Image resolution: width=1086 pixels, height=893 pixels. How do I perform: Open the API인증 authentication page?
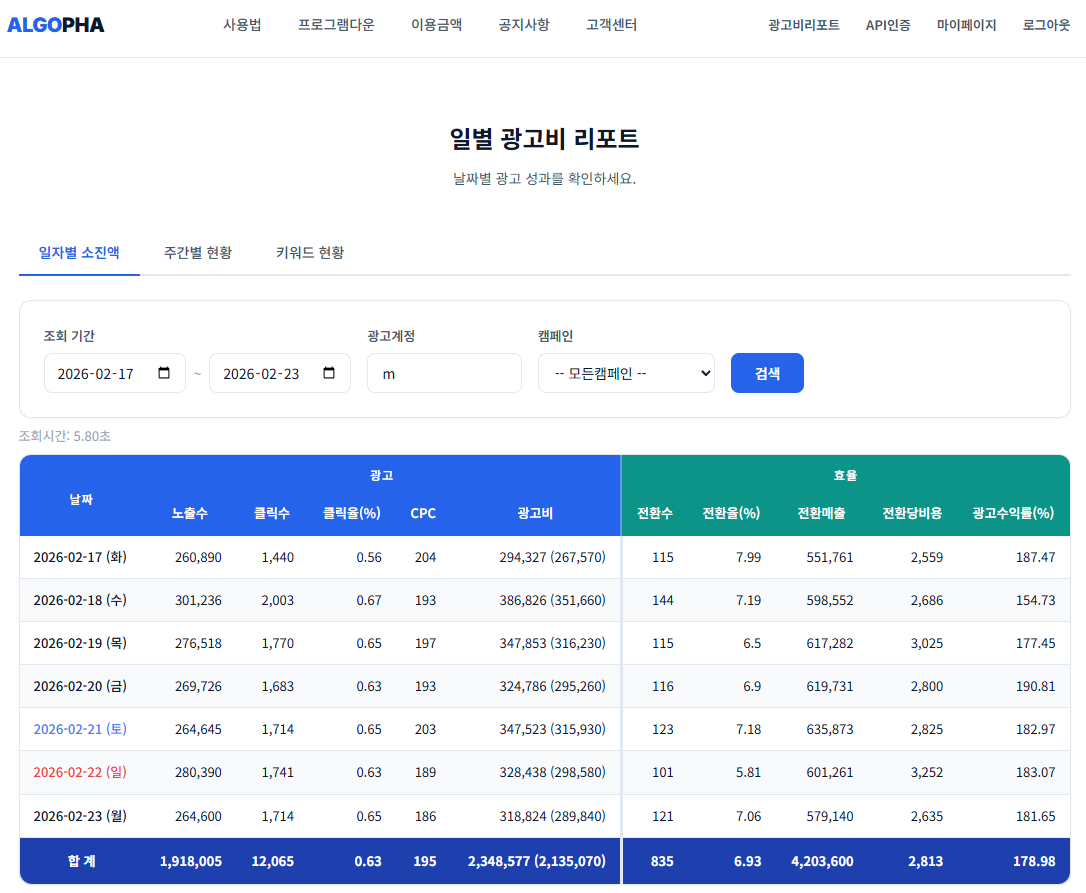pyautogui.click(x=887, y=24)
